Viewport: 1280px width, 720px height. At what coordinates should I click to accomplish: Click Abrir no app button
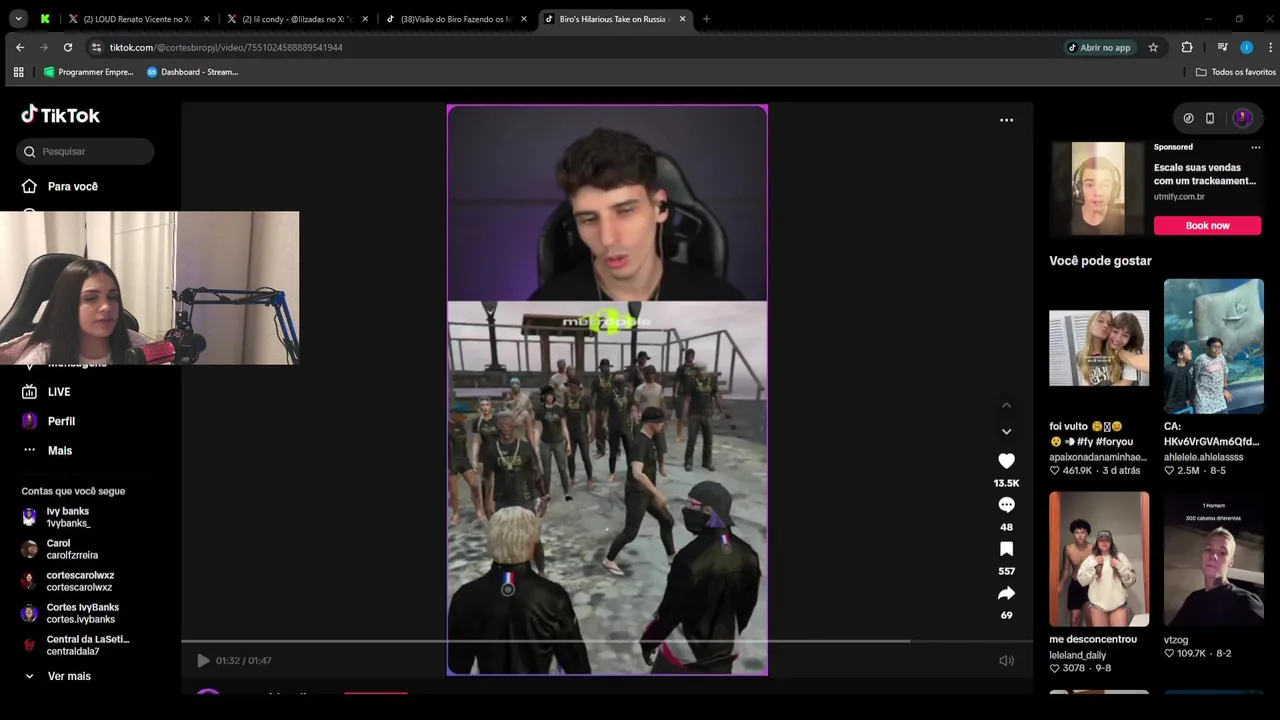coord(1098,47)
